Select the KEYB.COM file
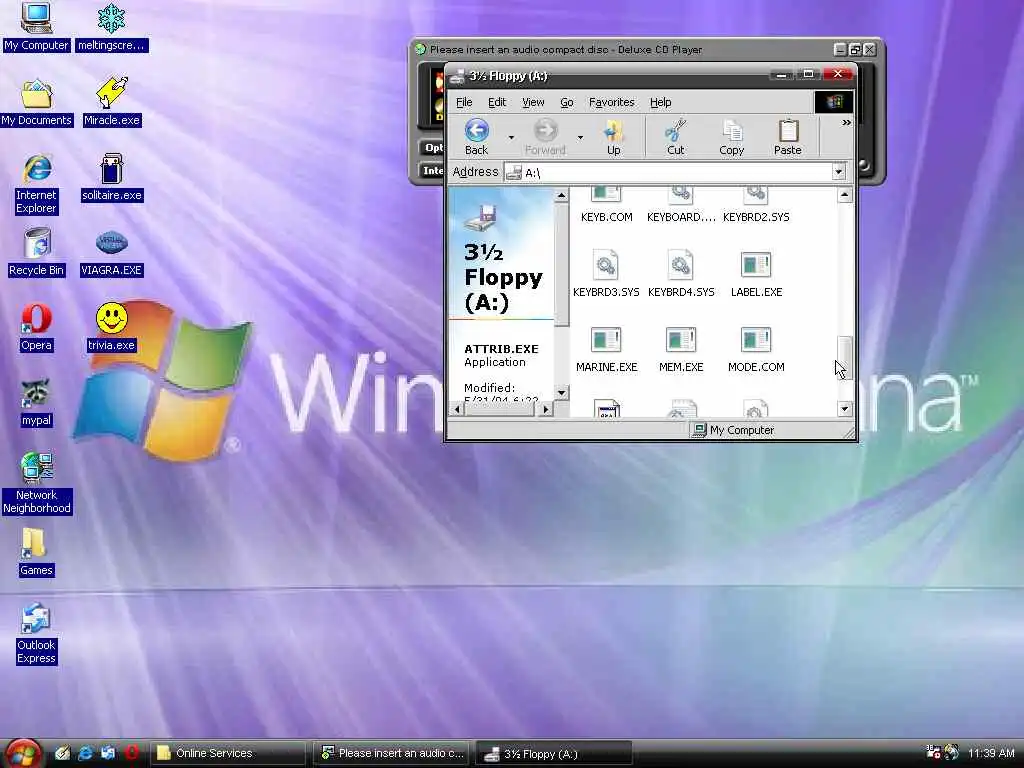This screenshot has width=1024, height=768. (x=606, y=206)
